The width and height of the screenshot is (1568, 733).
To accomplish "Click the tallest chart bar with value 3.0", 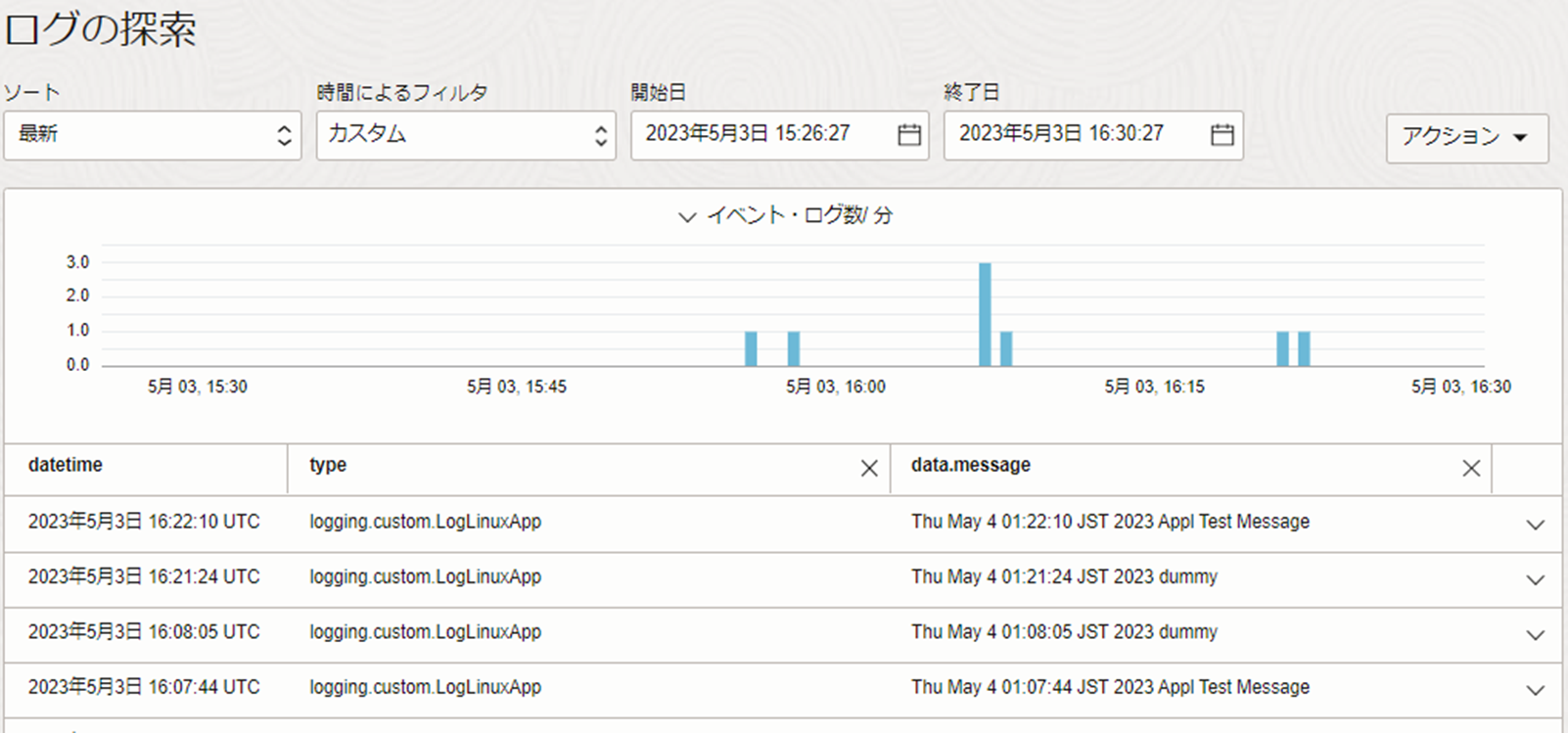I will pos(985,314).
